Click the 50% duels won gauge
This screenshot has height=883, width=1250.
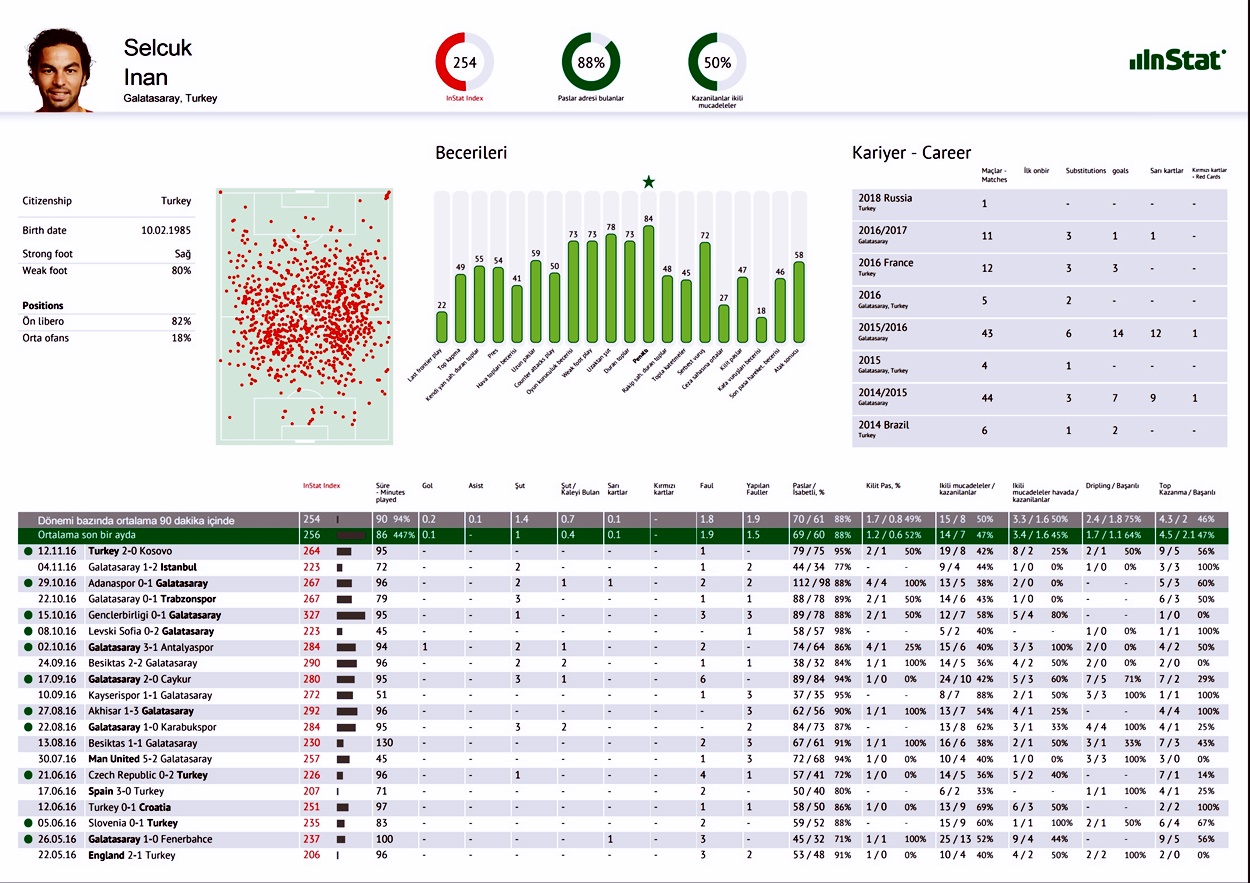717,62
